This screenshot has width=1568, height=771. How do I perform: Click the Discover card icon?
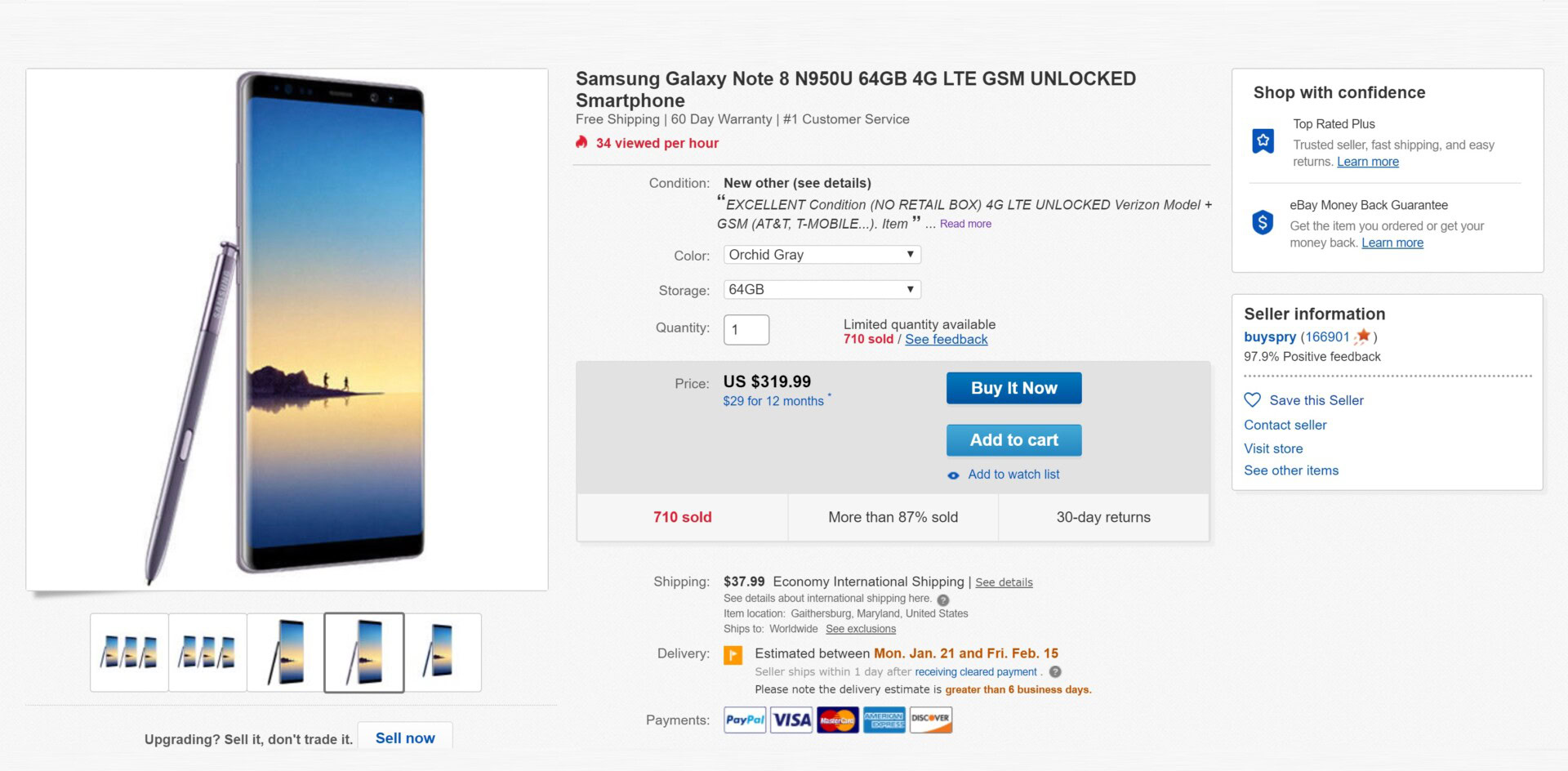(x=930, y=720)
